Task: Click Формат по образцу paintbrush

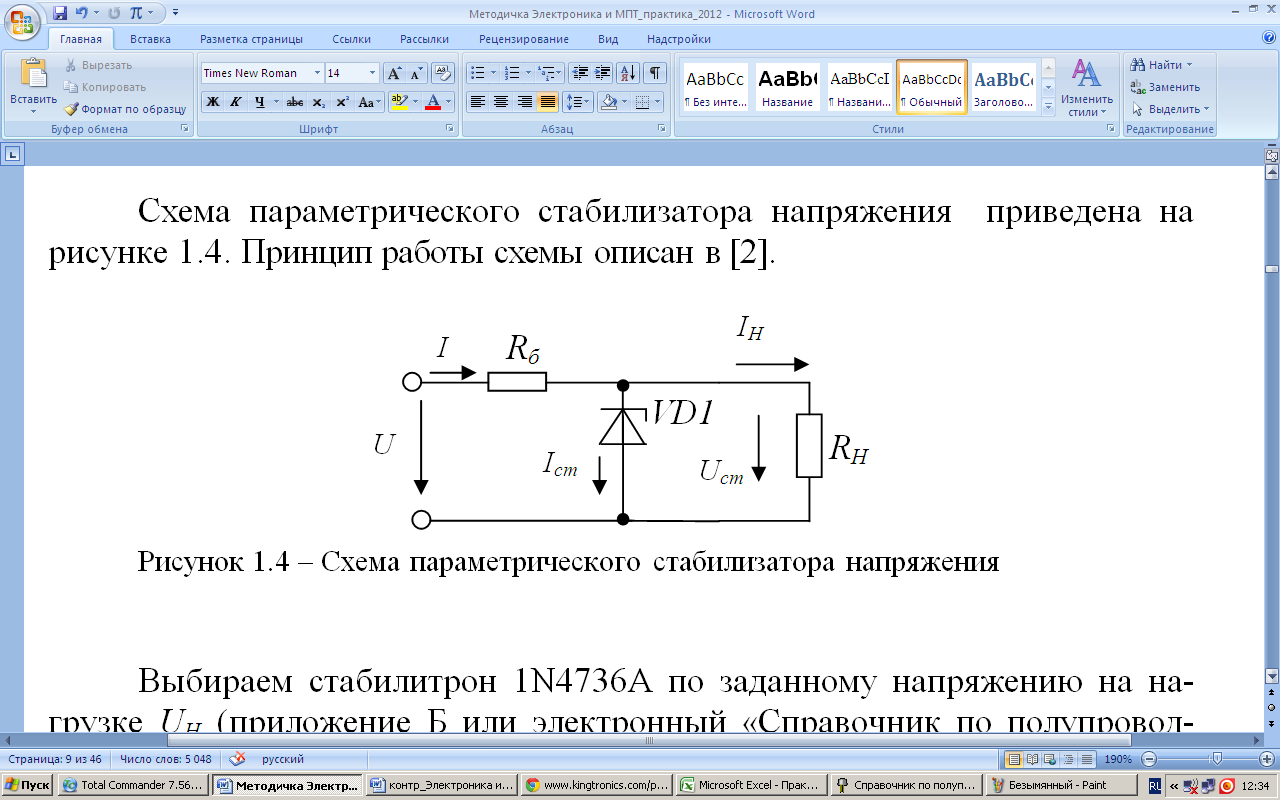Action: 125,109
